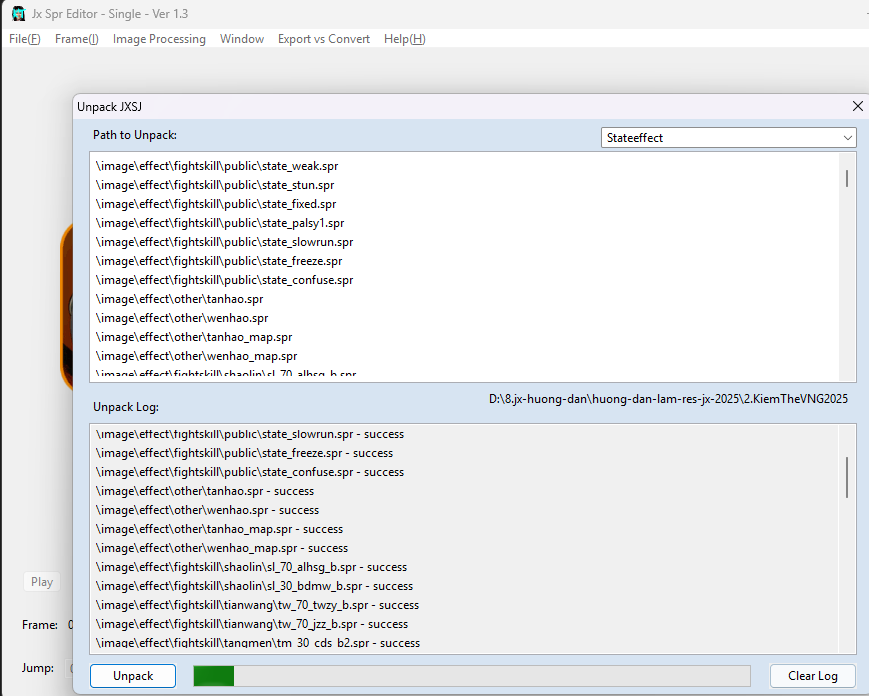The height and width of the screenshot is (696, 869).
Task: Open the Export vs Convert menu
Action: coord(324,39)
